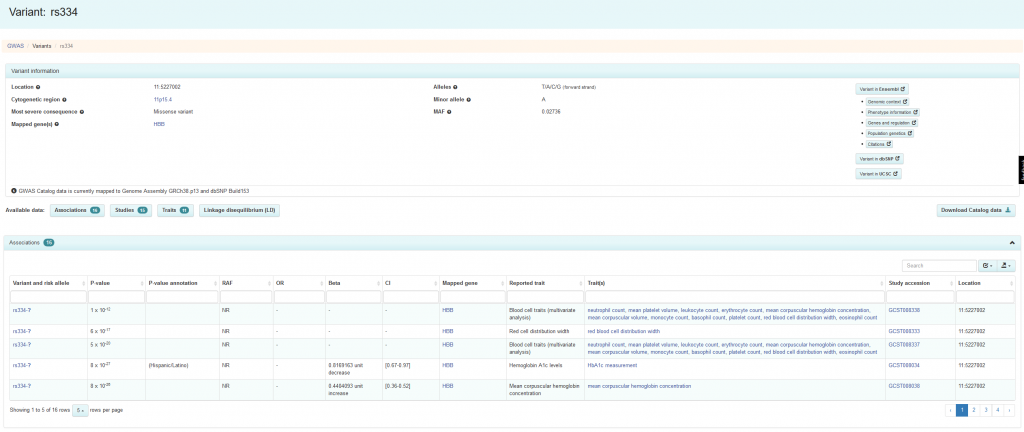1024x432 pixels.
Task: Click the associations table Search field
Action: [x=938, y=265]
